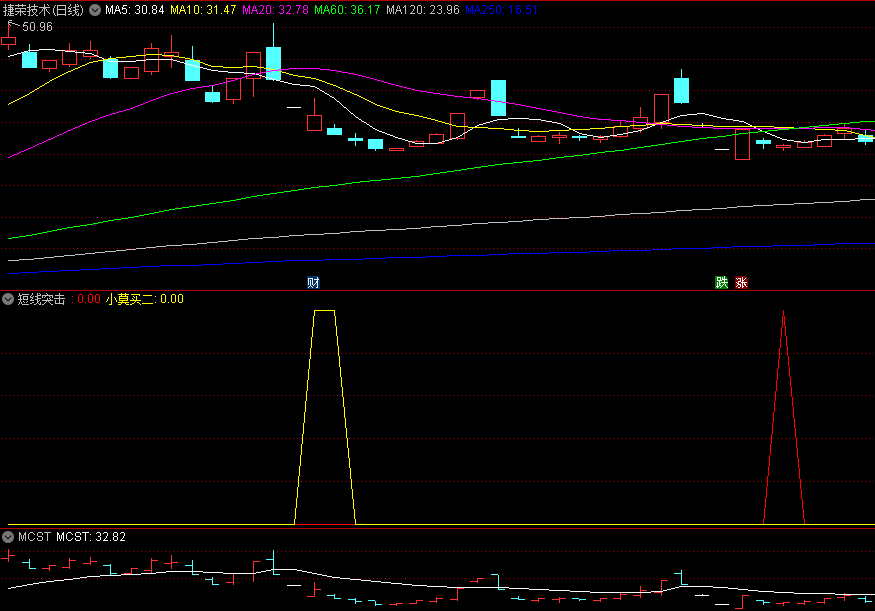Click the red 涨 marker icon
The height and width of the screenshot is (611, 875).
[741, 282]
